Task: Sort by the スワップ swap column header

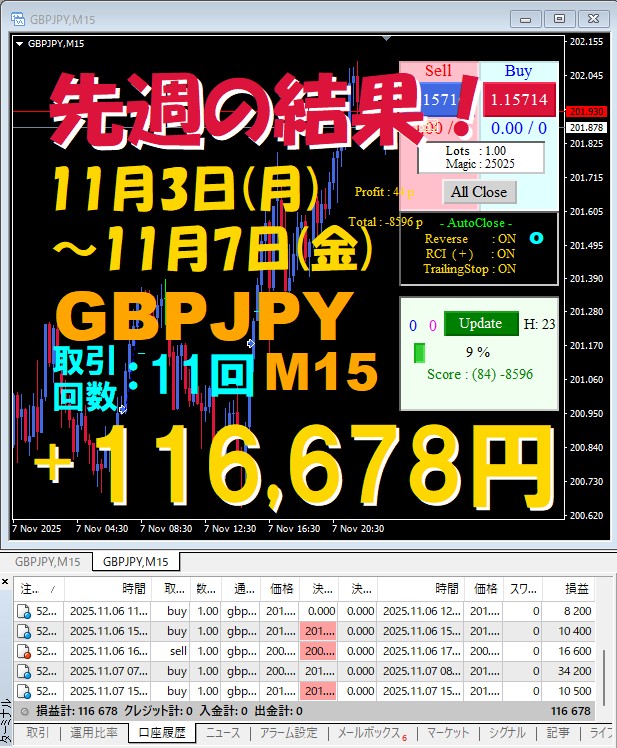Action: (x=523, y=589)
